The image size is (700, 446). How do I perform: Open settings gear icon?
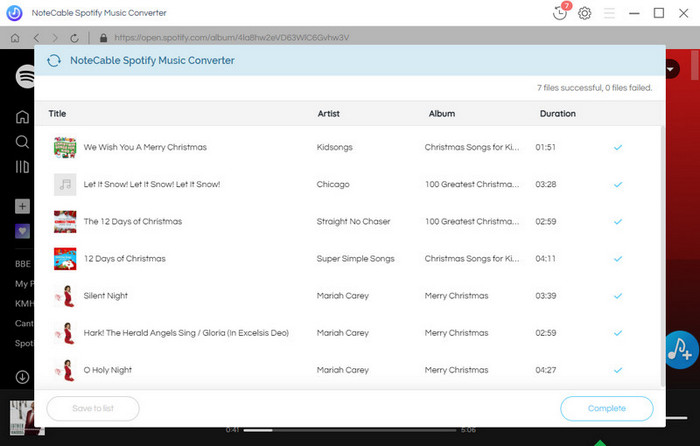(584, 13)
